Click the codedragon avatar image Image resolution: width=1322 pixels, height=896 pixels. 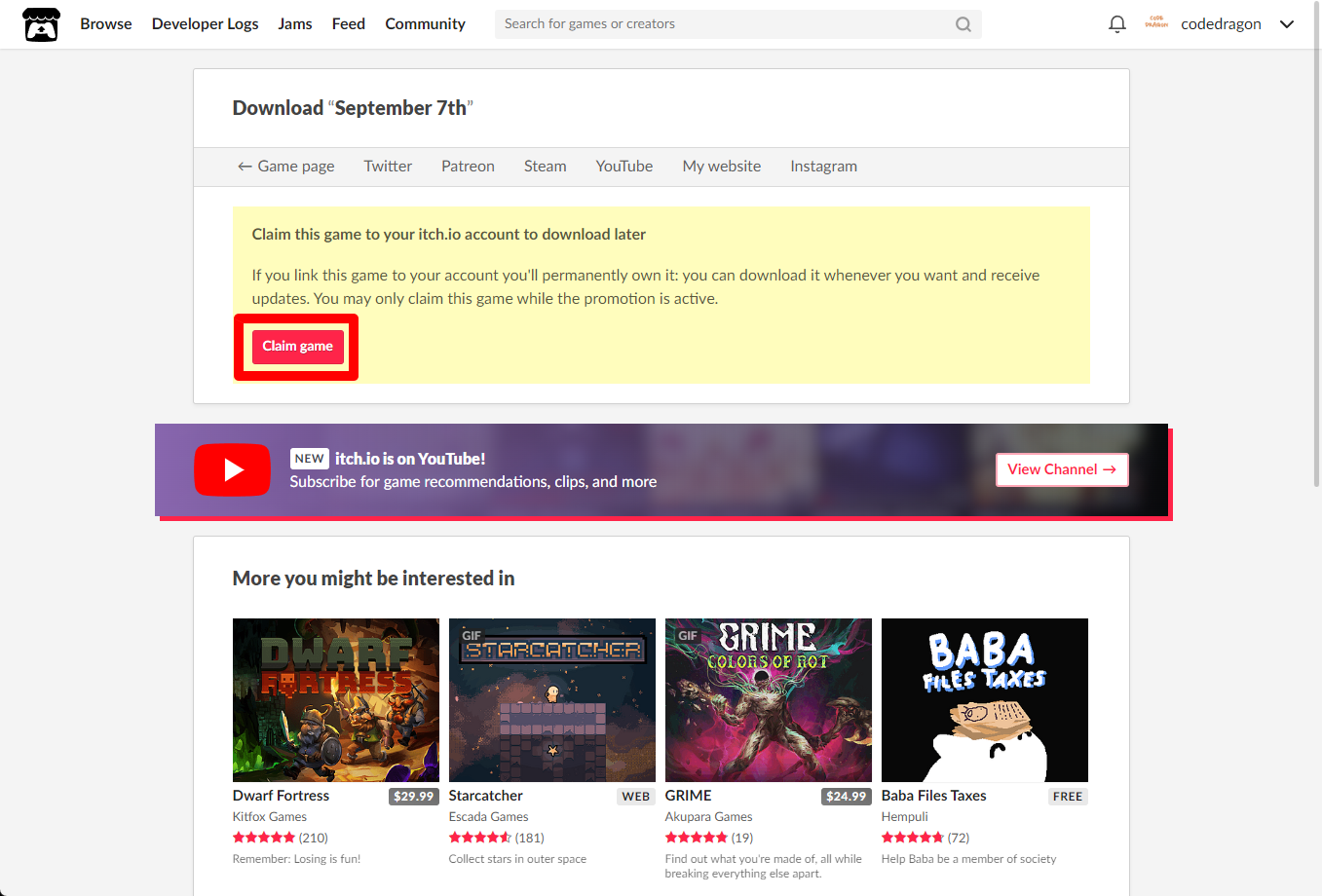tap(1156, 23)
